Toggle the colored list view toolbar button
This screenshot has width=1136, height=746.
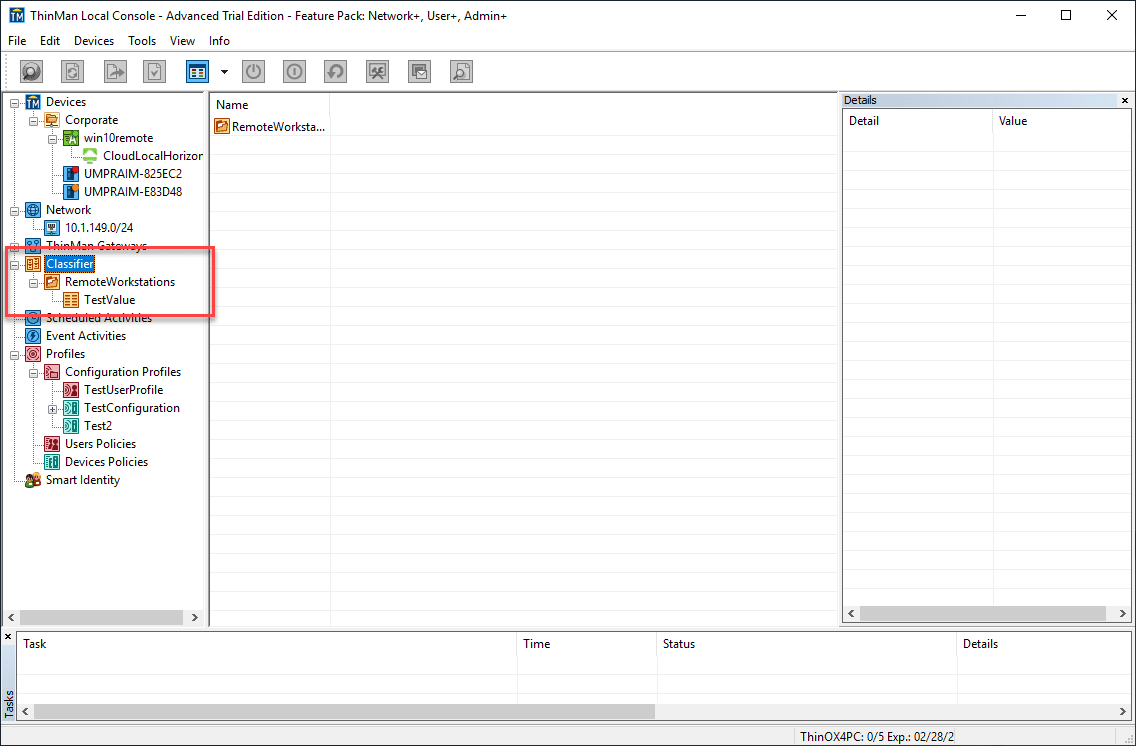pyautogui.click(x=197, y=72)
